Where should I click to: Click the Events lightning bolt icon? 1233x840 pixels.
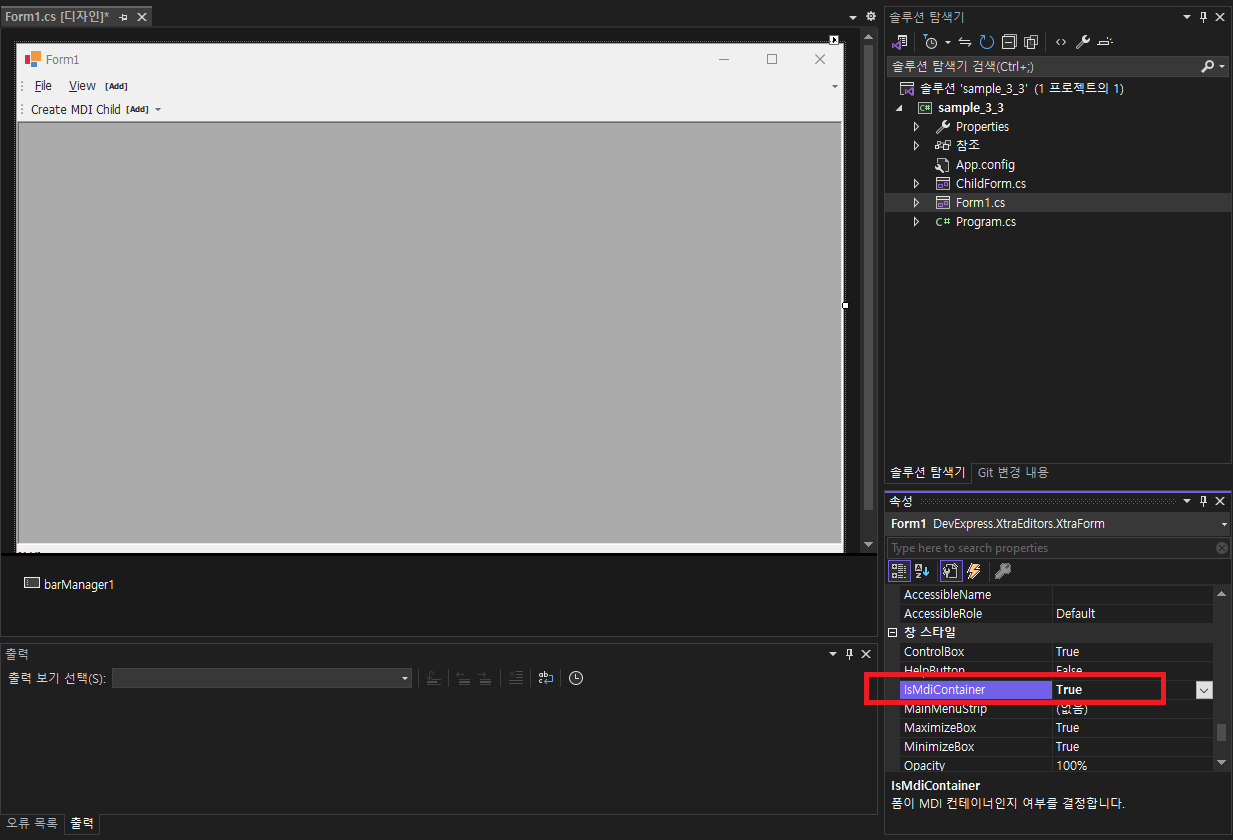click(x=973, y=571)
